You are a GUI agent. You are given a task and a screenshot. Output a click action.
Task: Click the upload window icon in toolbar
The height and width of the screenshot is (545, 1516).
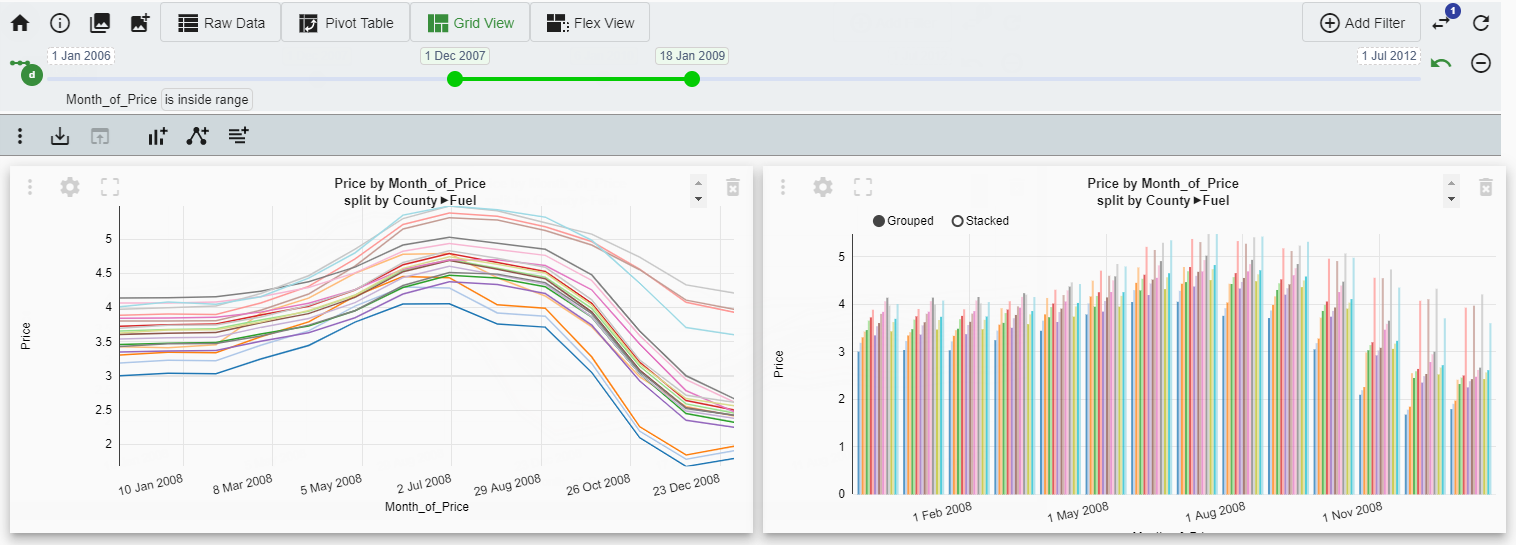[x=100, y=136]
